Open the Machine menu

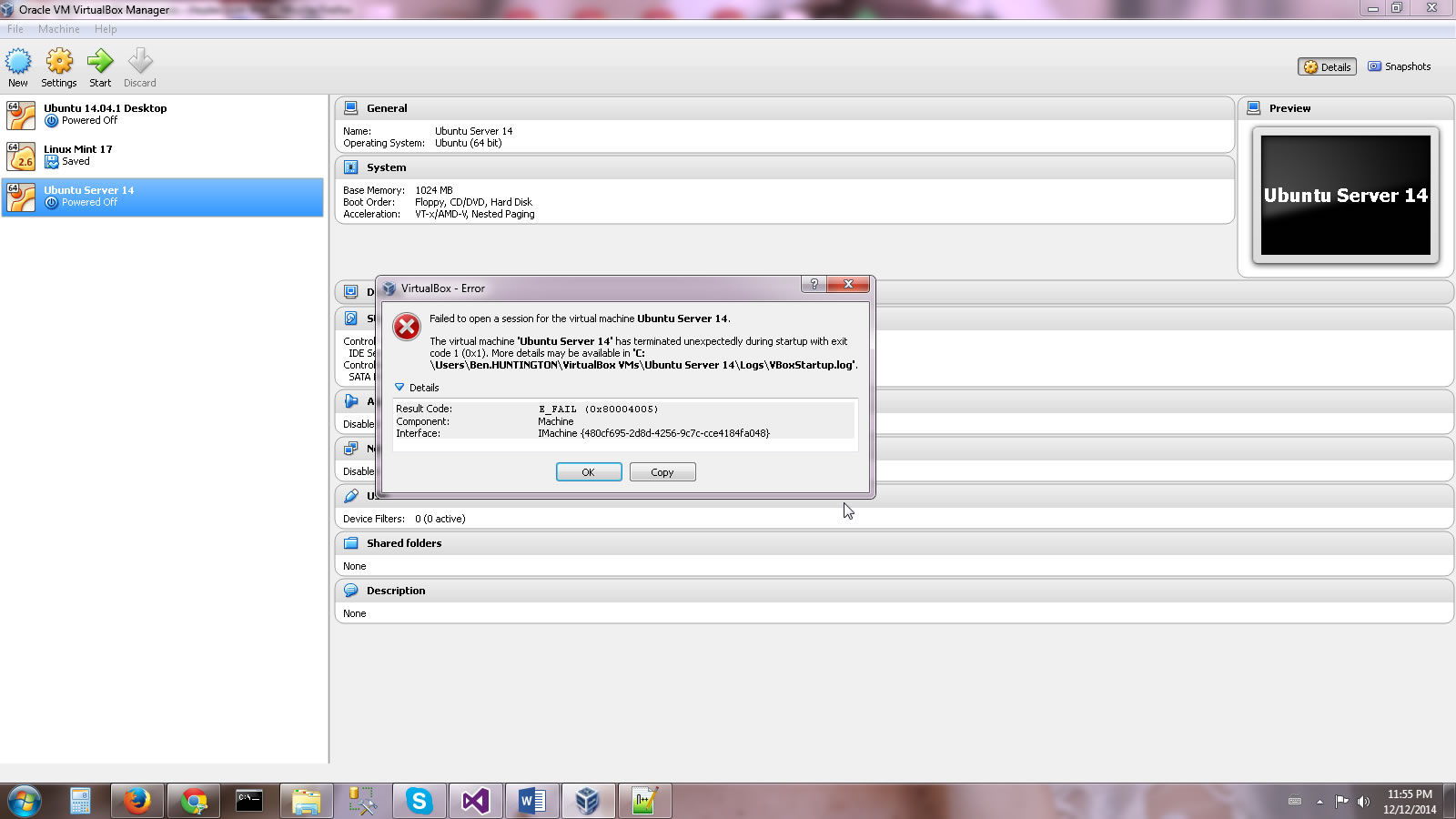pos(59,29)
